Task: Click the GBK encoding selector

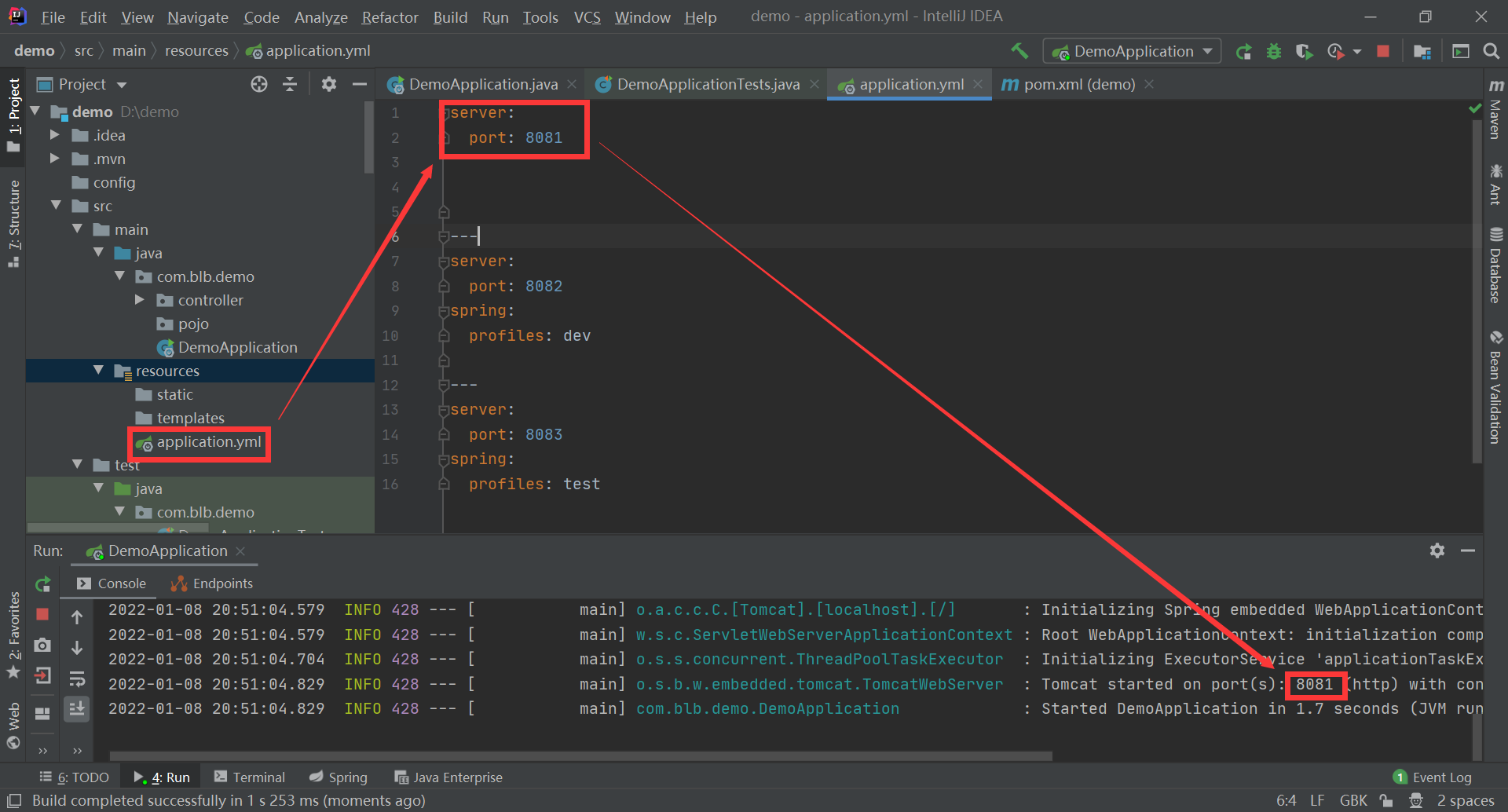Action: [x=1353, y=801]
